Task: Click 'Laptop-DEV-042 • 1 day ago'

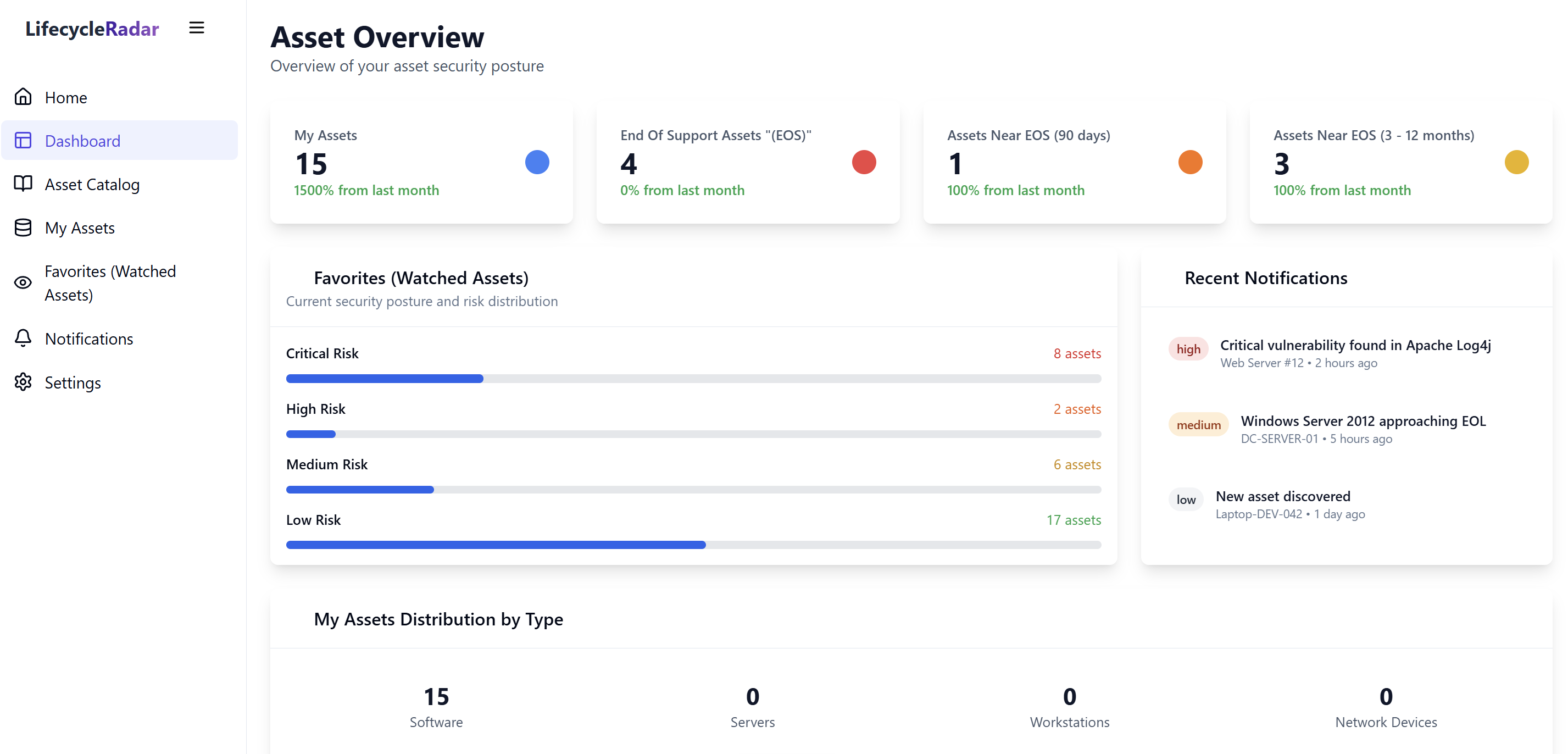Action: [x=1290, y=514]
